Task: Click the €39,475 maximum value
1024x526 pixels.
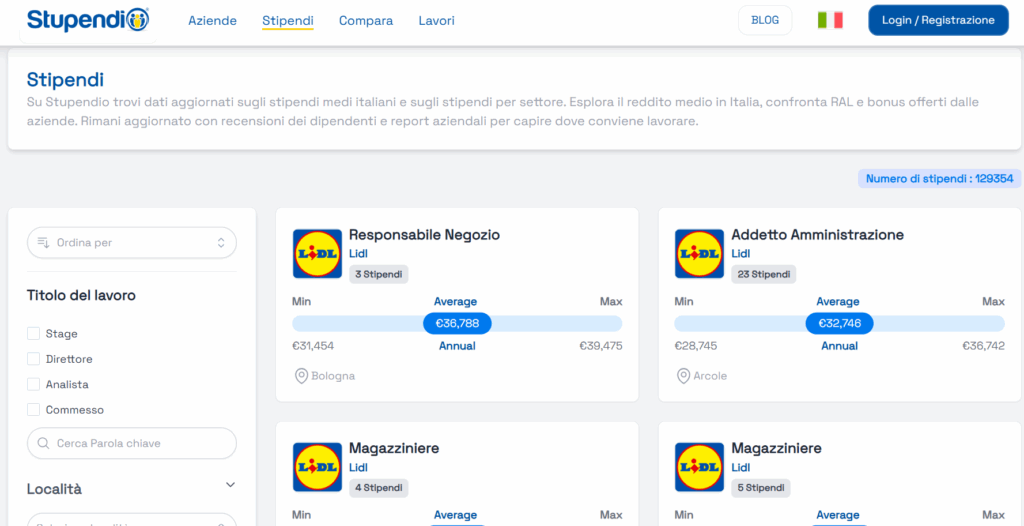Action: 601,346
